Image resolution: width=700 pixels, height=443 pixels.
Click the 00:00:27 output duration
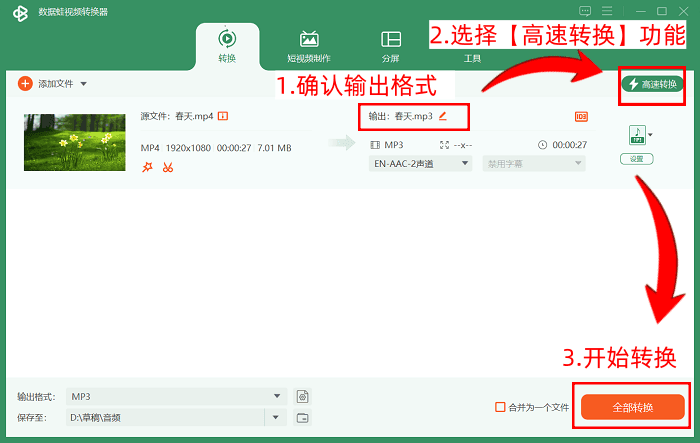tap(570, 145)
